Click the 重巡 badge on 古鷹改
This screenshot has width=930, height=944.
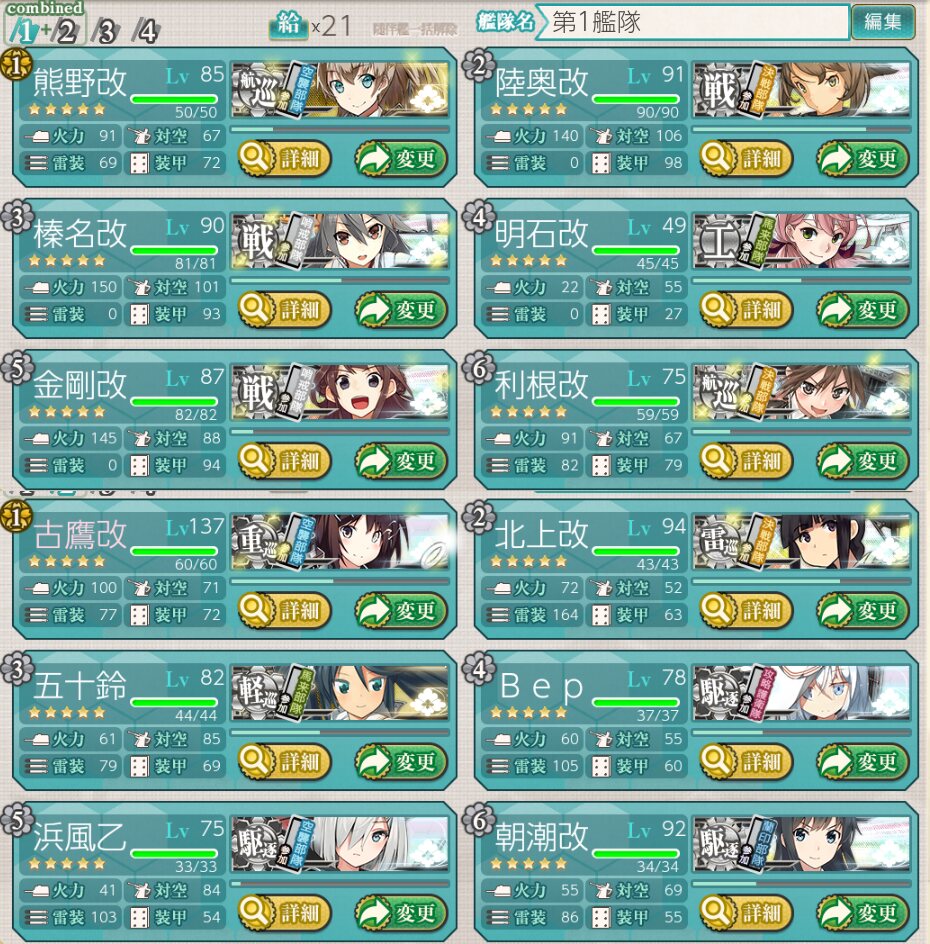(258, 542)
